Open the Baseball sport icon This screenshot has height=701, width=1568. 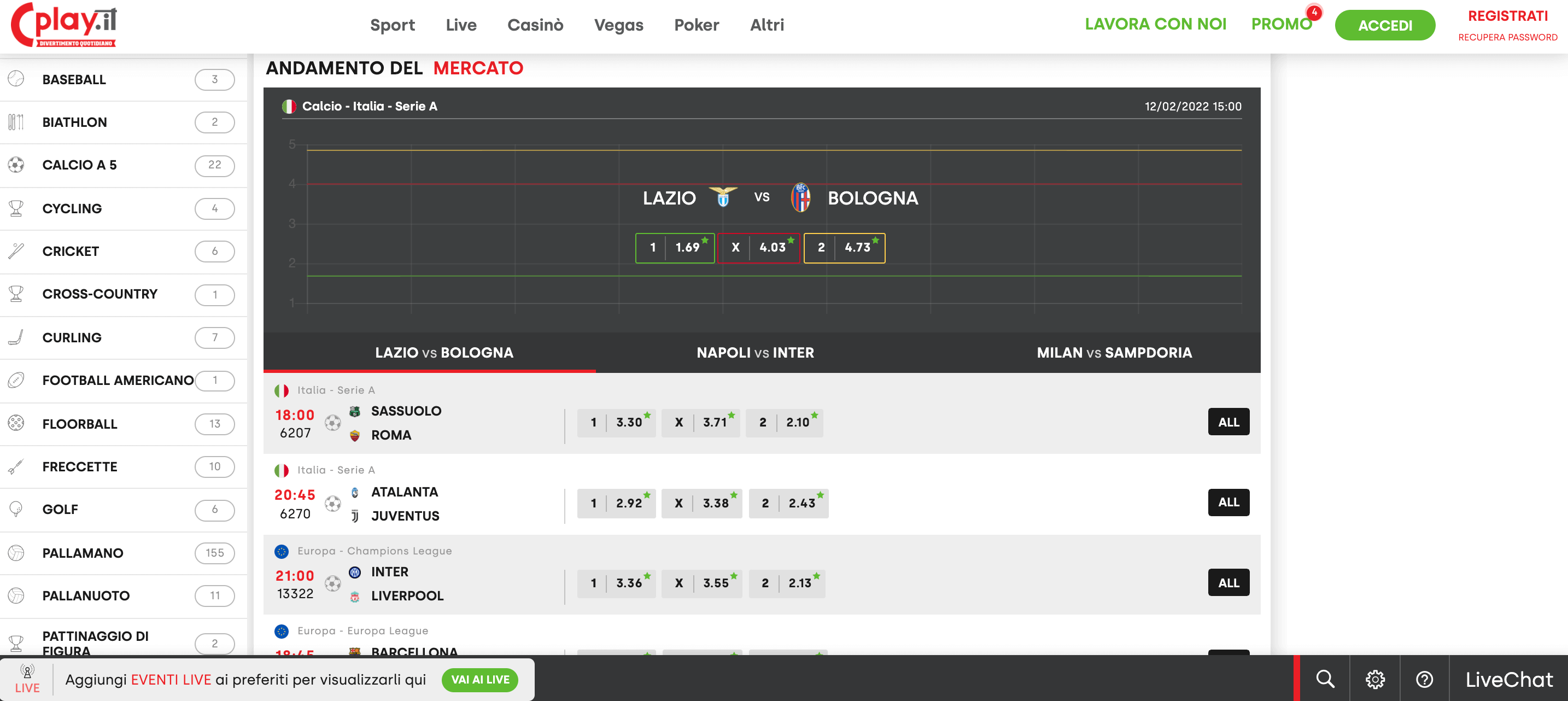pyautogui.click(x=16, y=79)
